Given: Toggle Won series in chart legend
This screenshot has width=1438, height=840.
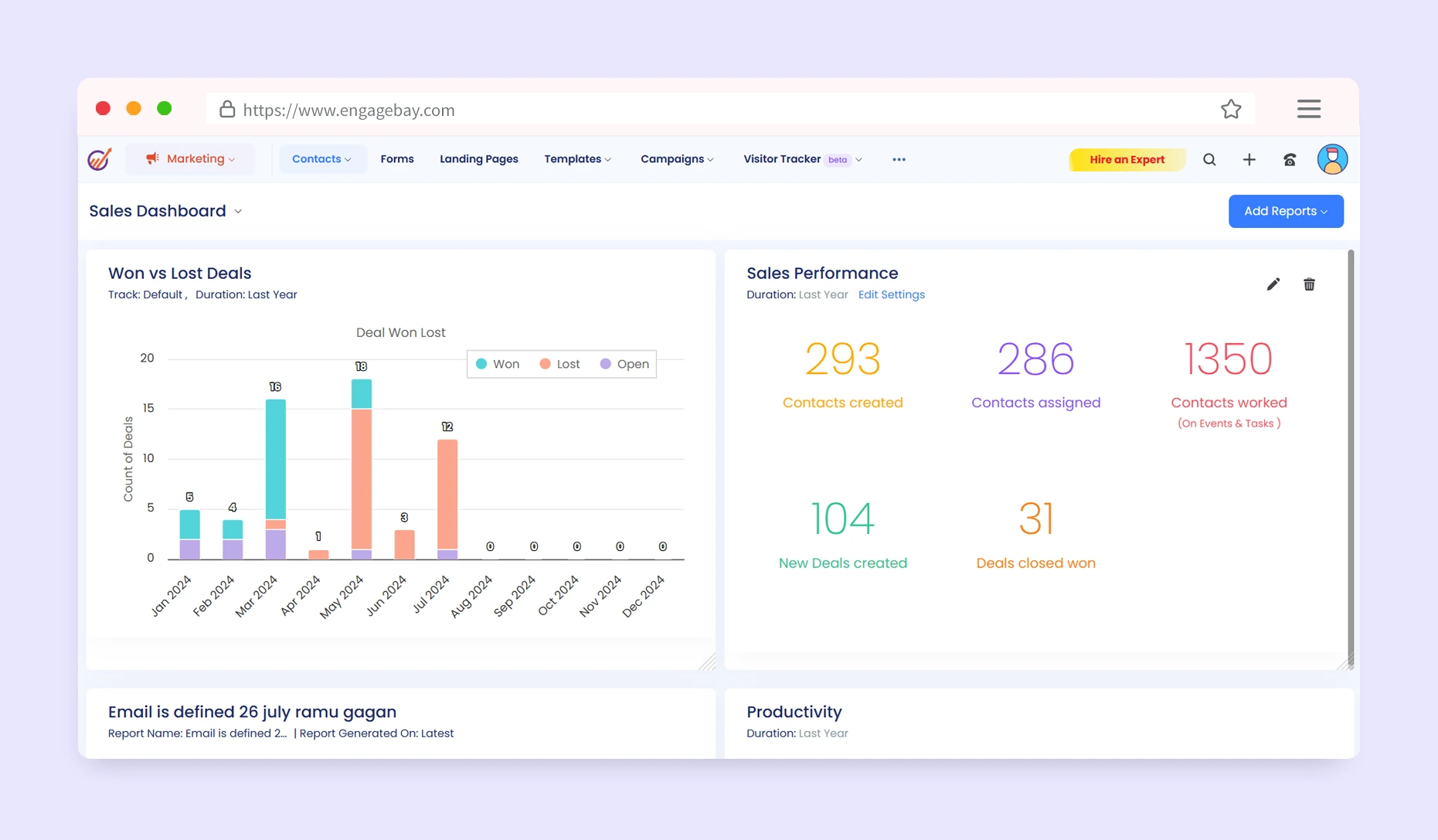Looking at the screenshot, I should pyautogui.click(x=498, y=364).
